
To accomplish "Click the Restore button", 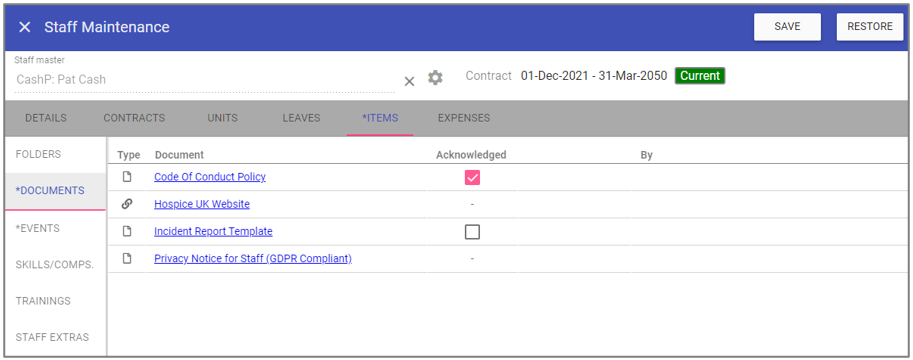I will point(870,27).
